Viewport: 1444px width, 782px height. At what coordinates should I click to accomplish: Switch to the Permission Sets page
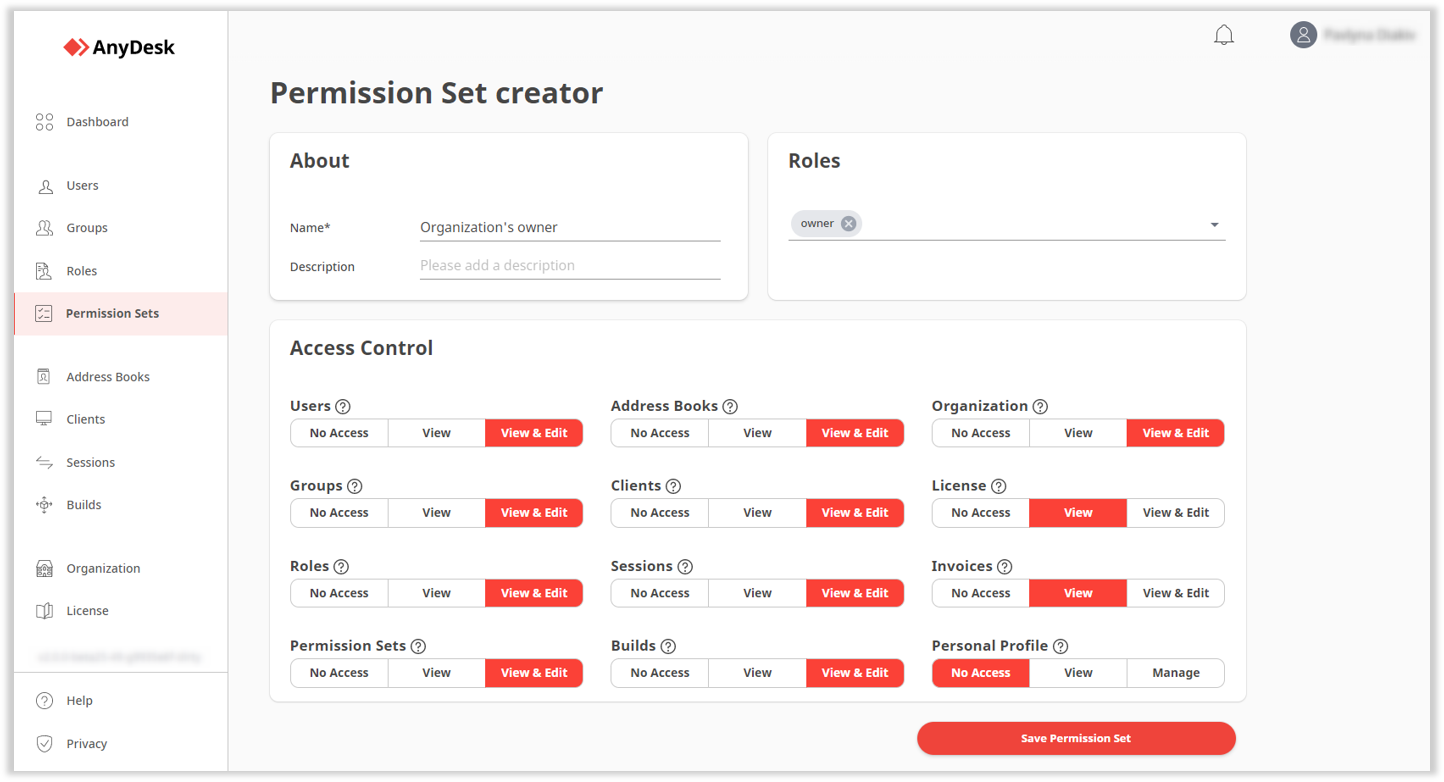click(x=113, y=313)
